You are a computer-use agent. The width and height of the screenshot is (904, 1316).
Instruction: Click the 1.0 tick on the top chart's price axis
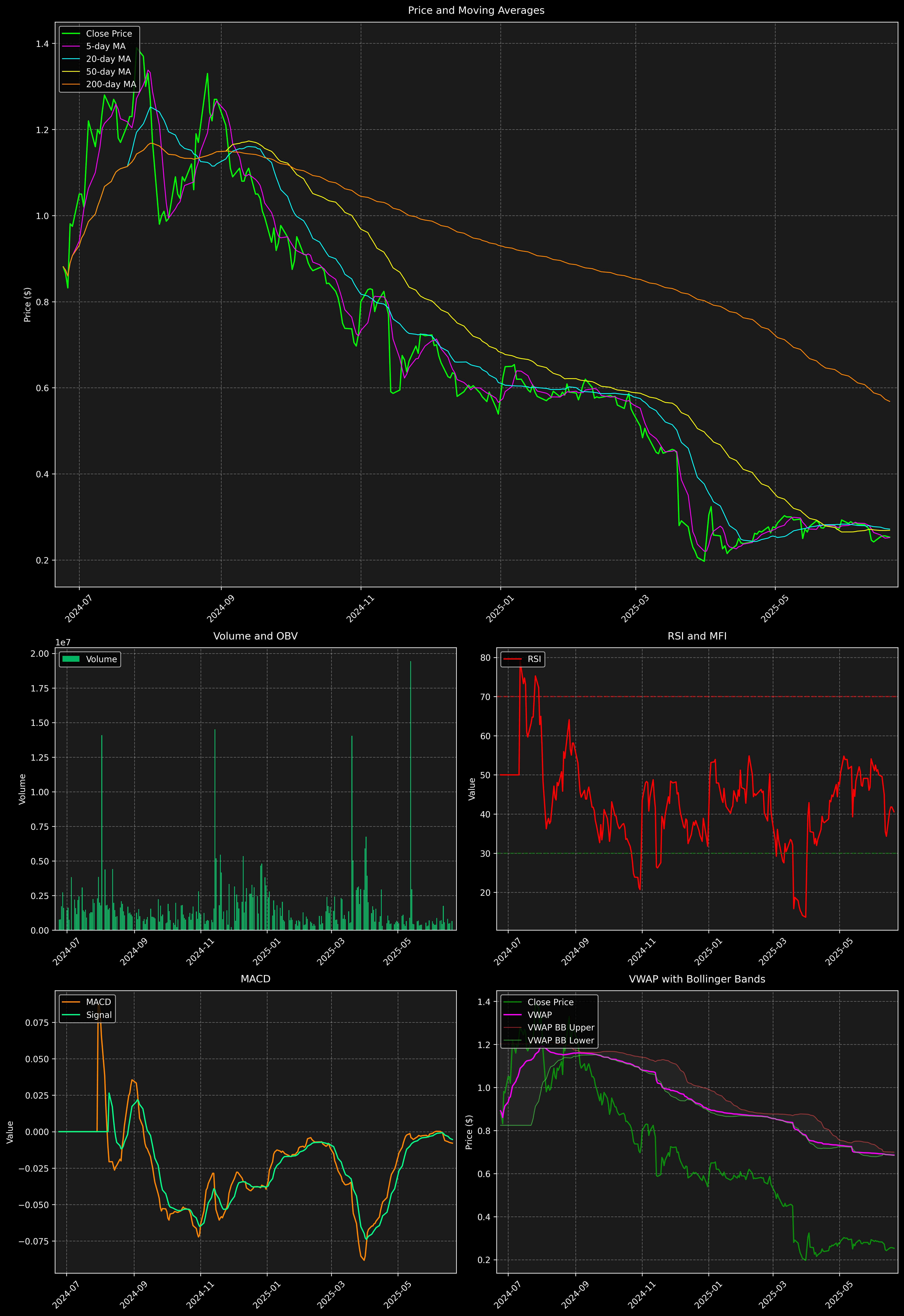(42, 216)
